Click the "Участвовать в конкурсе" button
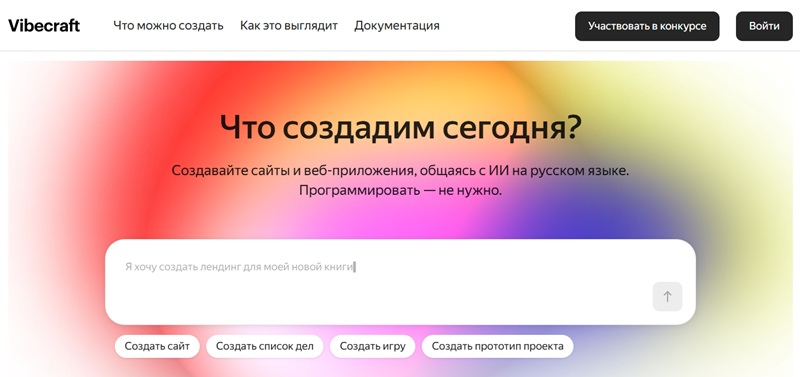Viewport: 800px width, 377px height. 647,26
